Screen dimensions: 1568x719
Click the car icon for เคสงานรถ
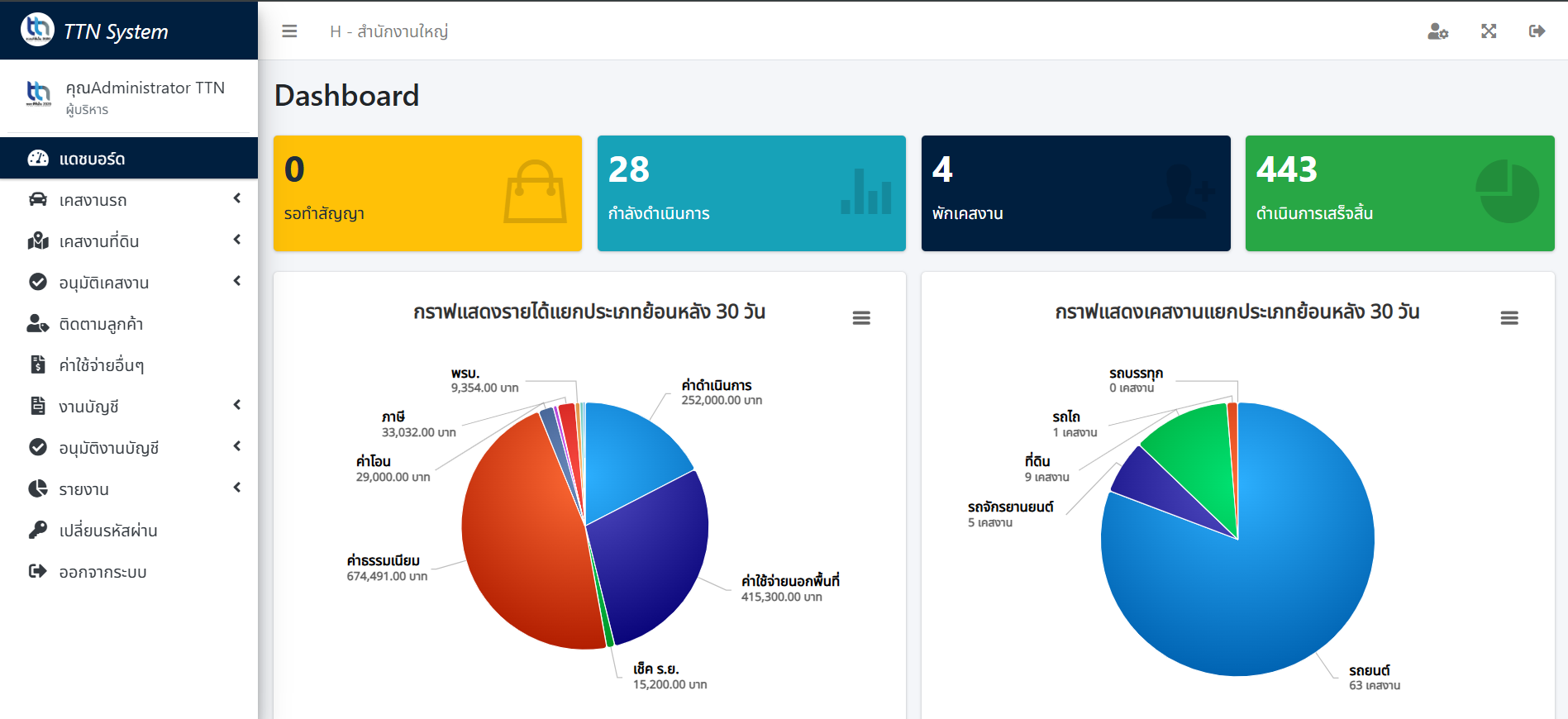coord(38,199)
